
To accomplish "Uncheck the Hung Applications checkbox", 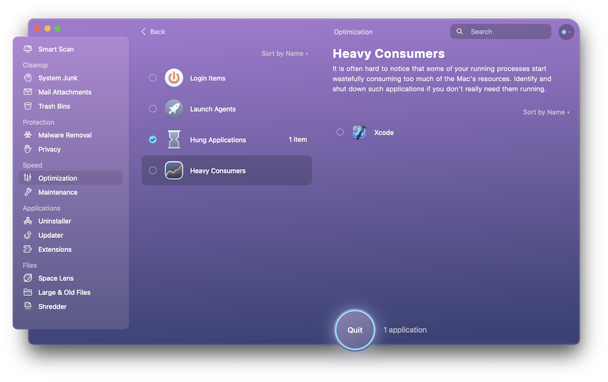I will [153, 139].
